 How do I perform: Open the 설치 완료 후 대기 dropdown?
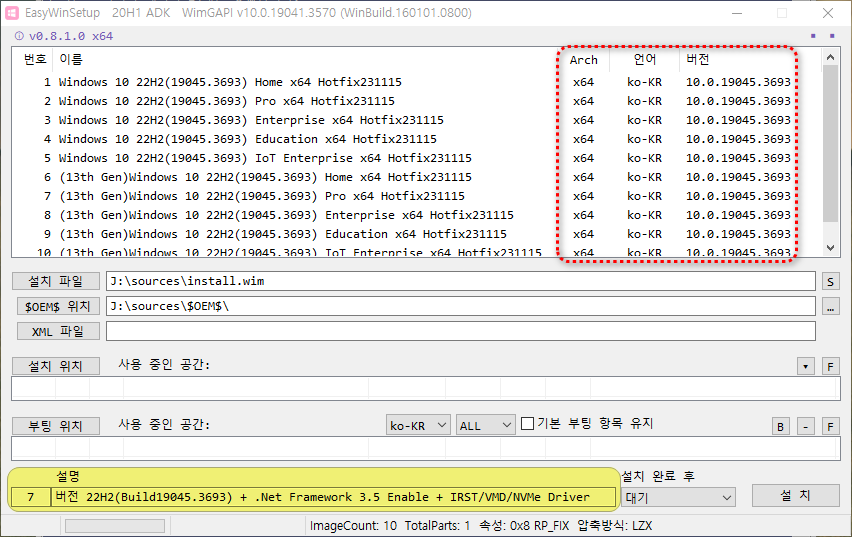[679, 497]
